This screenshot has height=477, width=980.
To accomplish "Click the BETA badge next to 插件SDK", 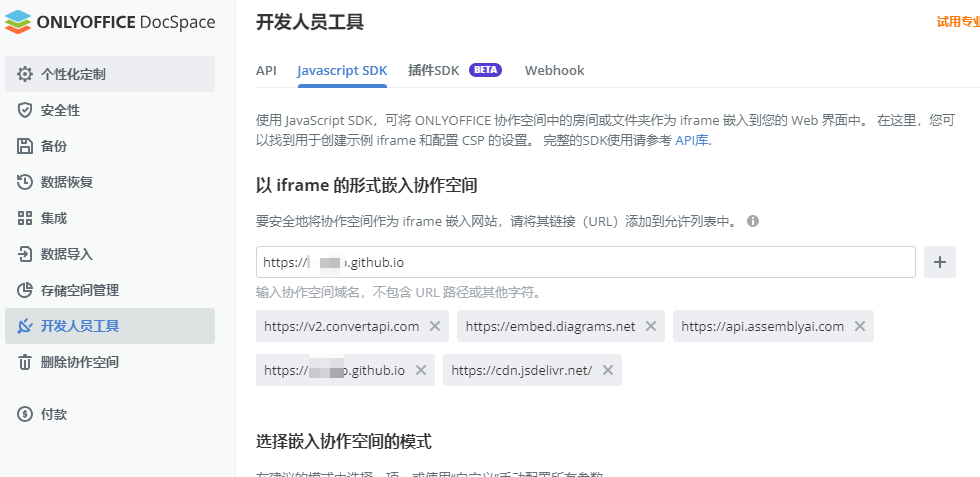I will pyautogui.click(x=486, y=70).
